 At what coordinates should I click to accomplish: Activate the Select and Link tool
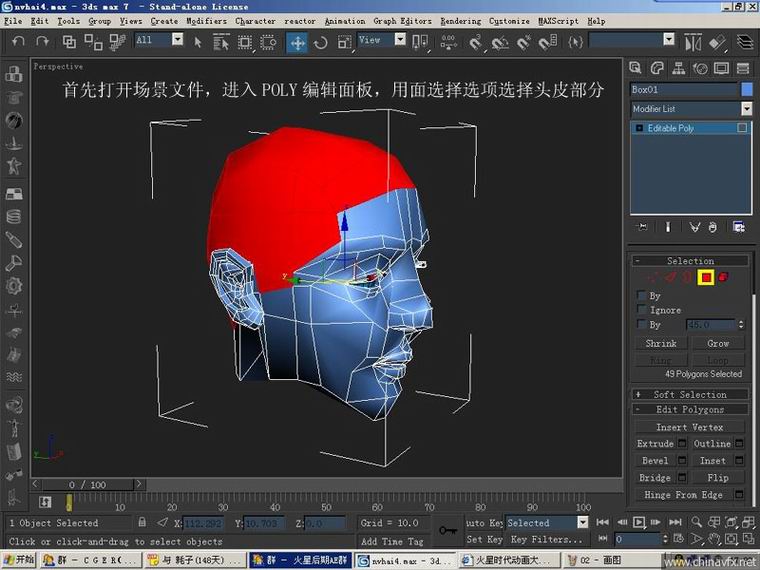pyautogui.click(x=69, y=42)
